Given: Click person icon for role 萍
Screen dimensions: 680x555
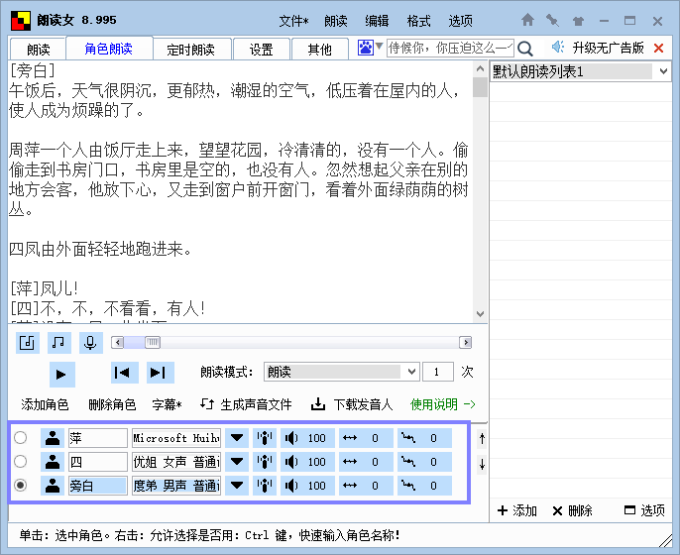Looking at the screenshot, I should [52, 438].
